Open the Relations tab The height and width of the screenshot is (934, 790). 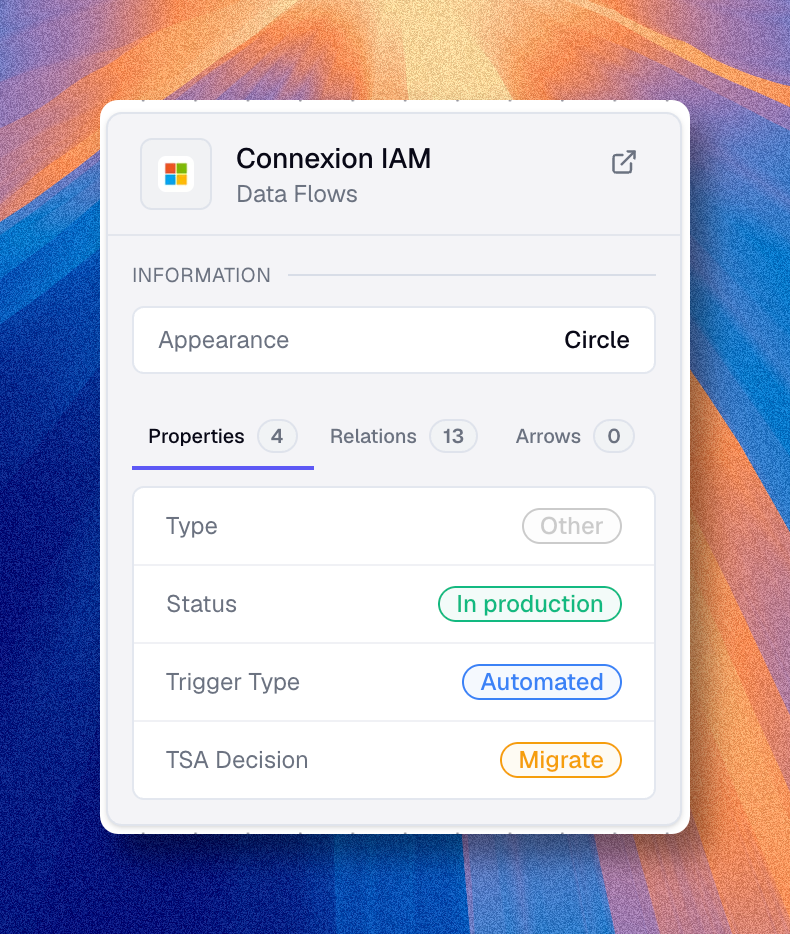pos(373,436)
